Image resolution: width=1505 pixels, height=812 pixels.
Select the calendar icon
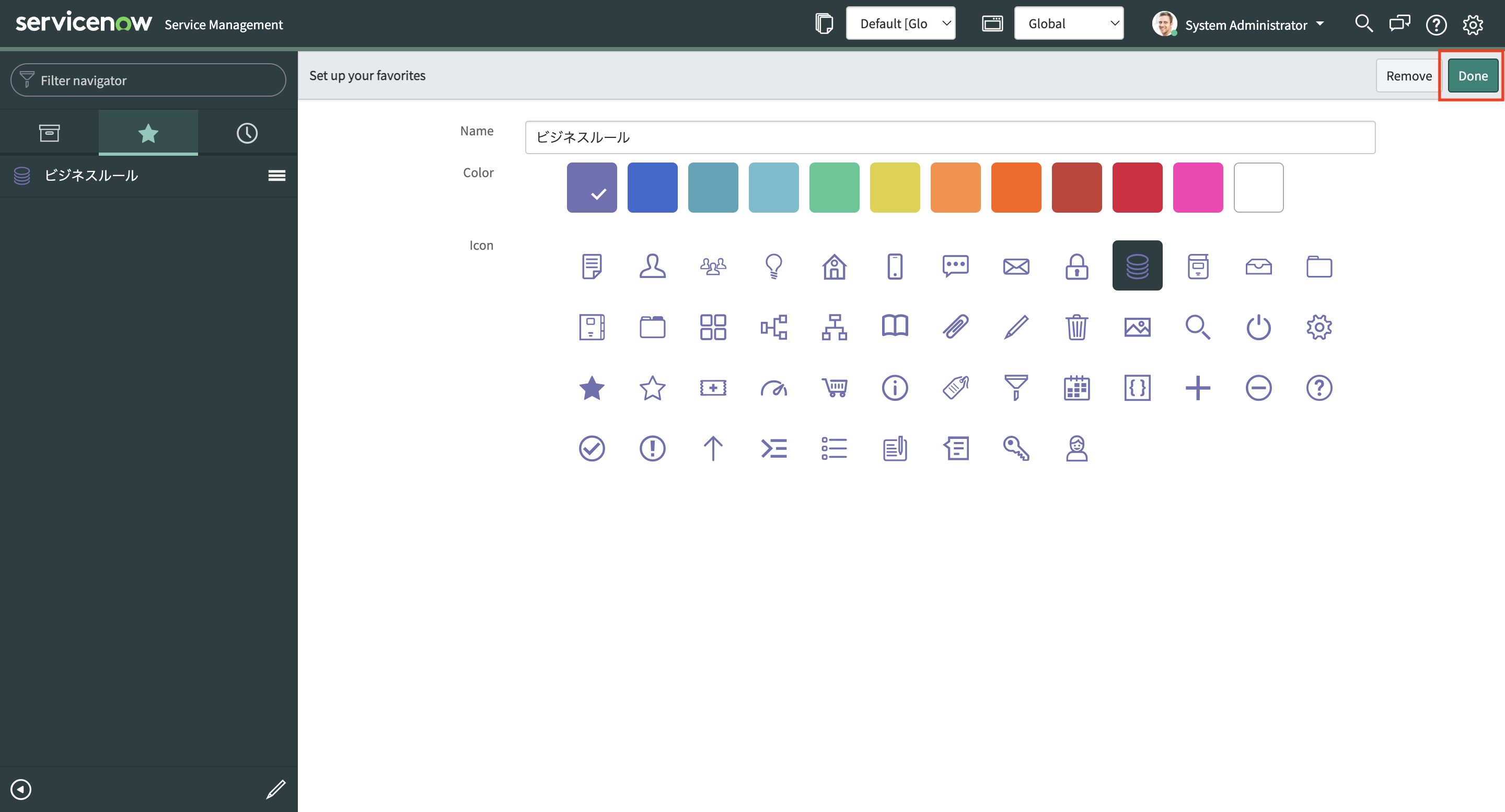1076,387
